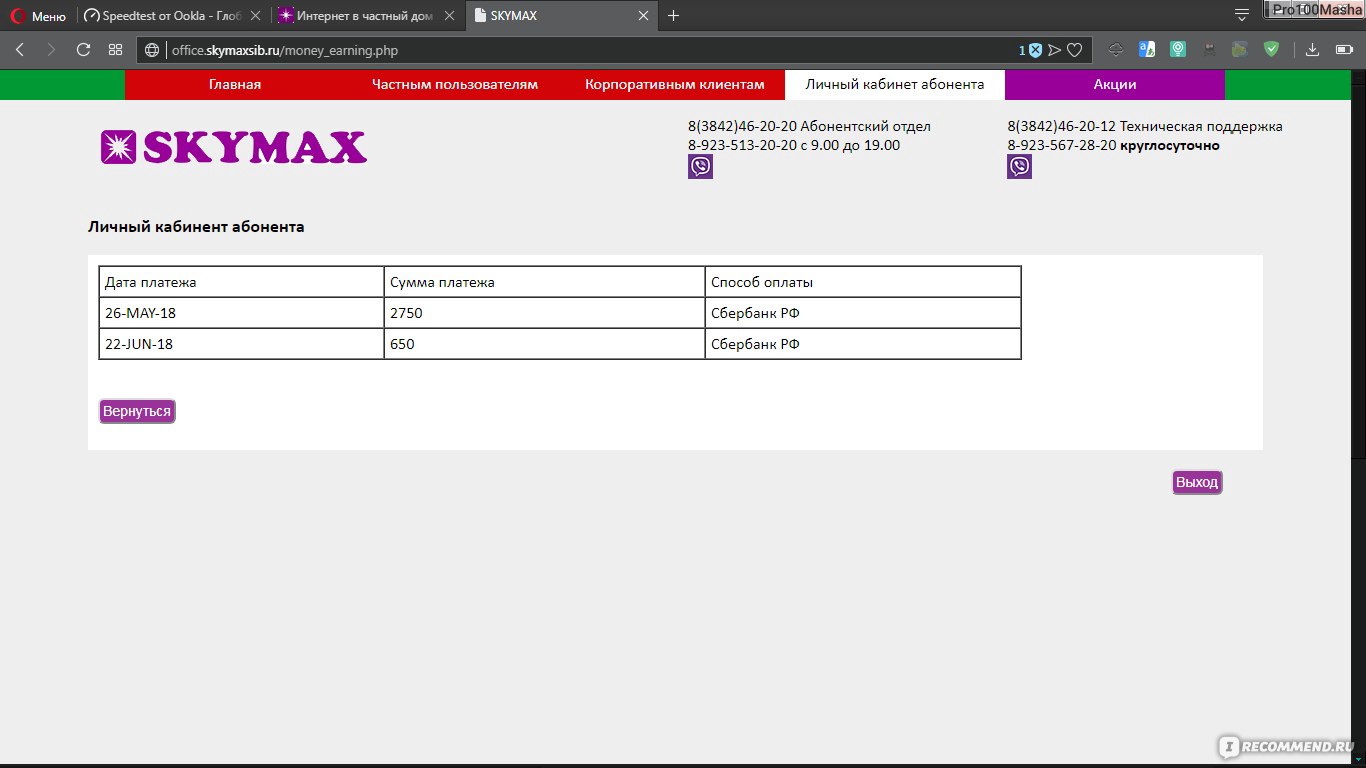
Task: Close the Speedtest от Ookla tab
Action: click(x=254, y=16)
